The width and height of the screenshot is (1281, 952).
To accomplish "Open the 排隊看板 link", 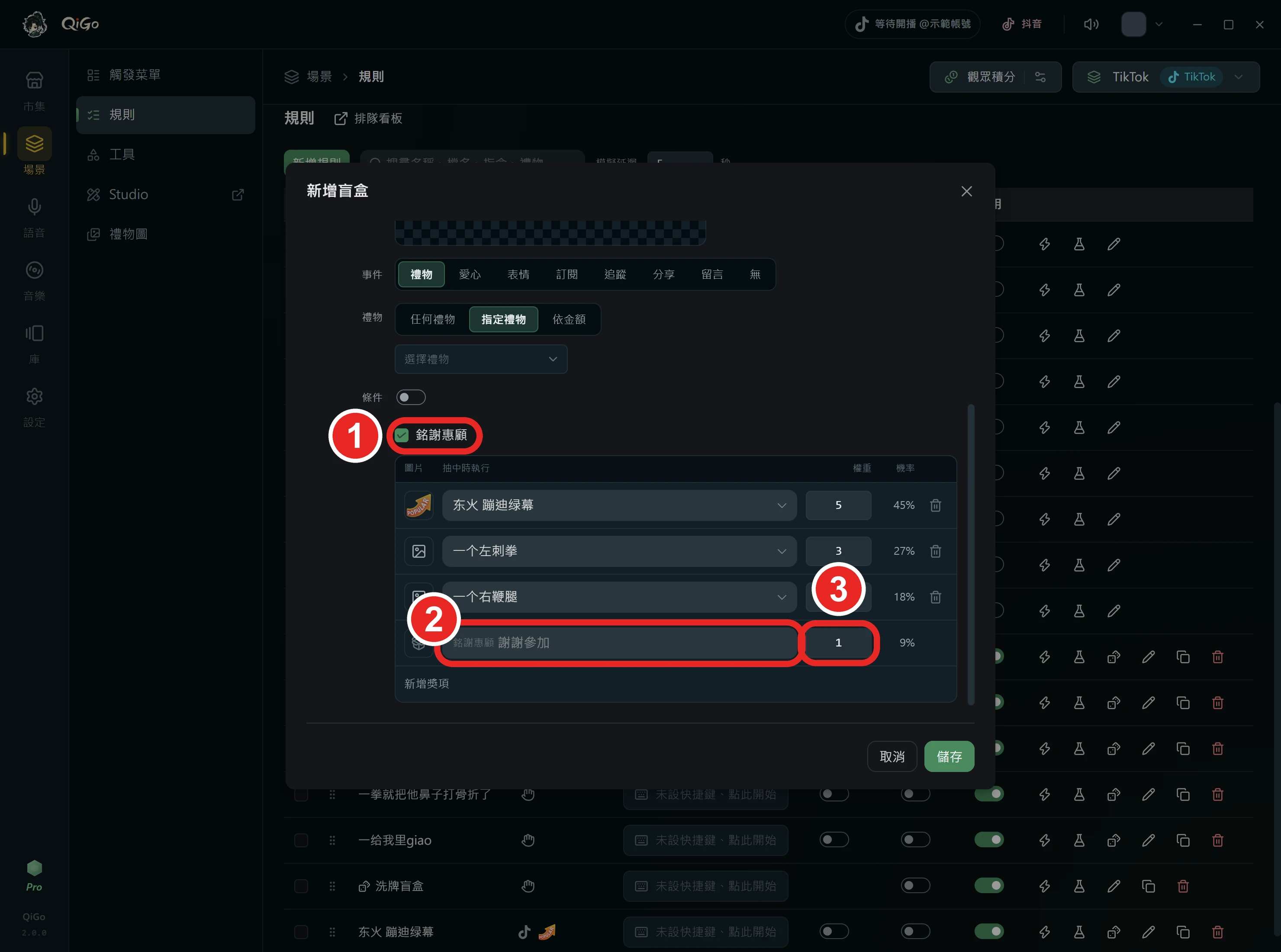I will pos(368,119).
